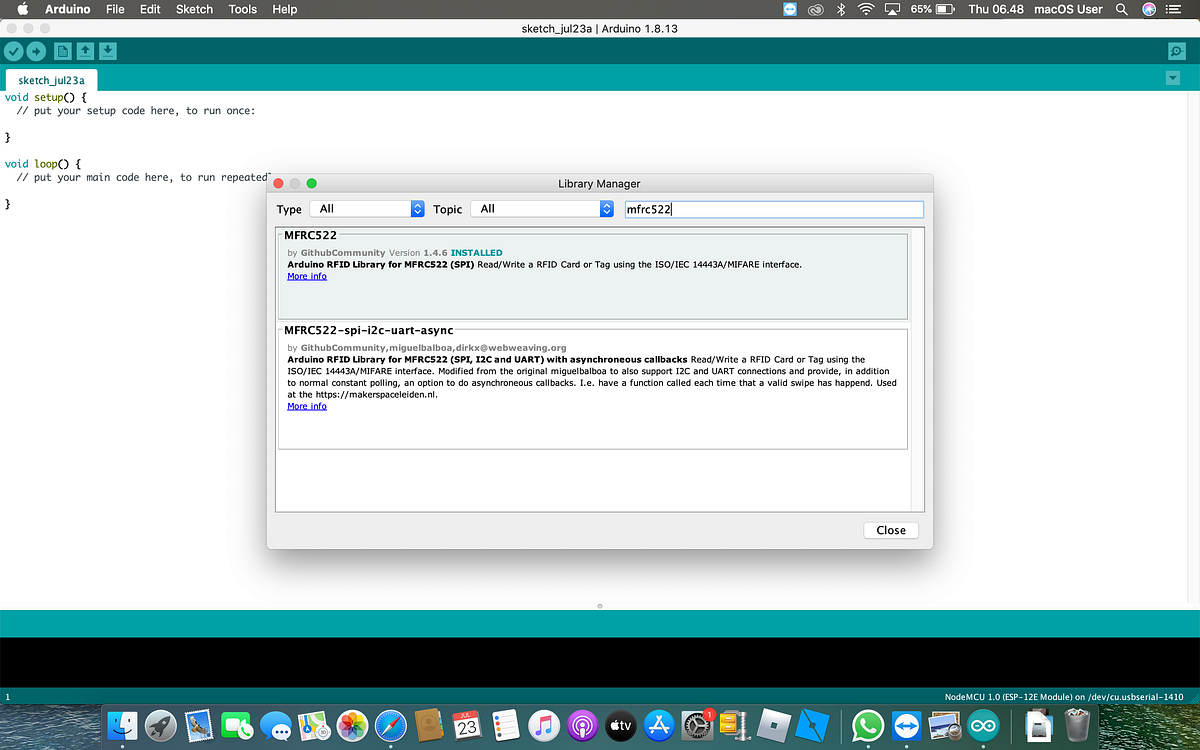Open Contacts book in the Dock
Viewport: 1200px width, 750px height.
[429, 726]
